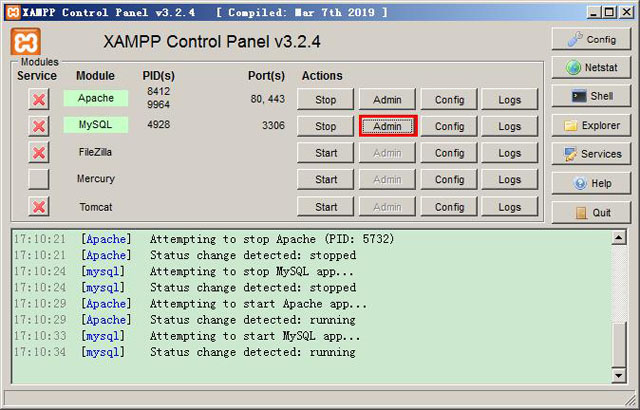640x410 pixels.
Task: Stop the Apache module
Action: pos(325,100)
